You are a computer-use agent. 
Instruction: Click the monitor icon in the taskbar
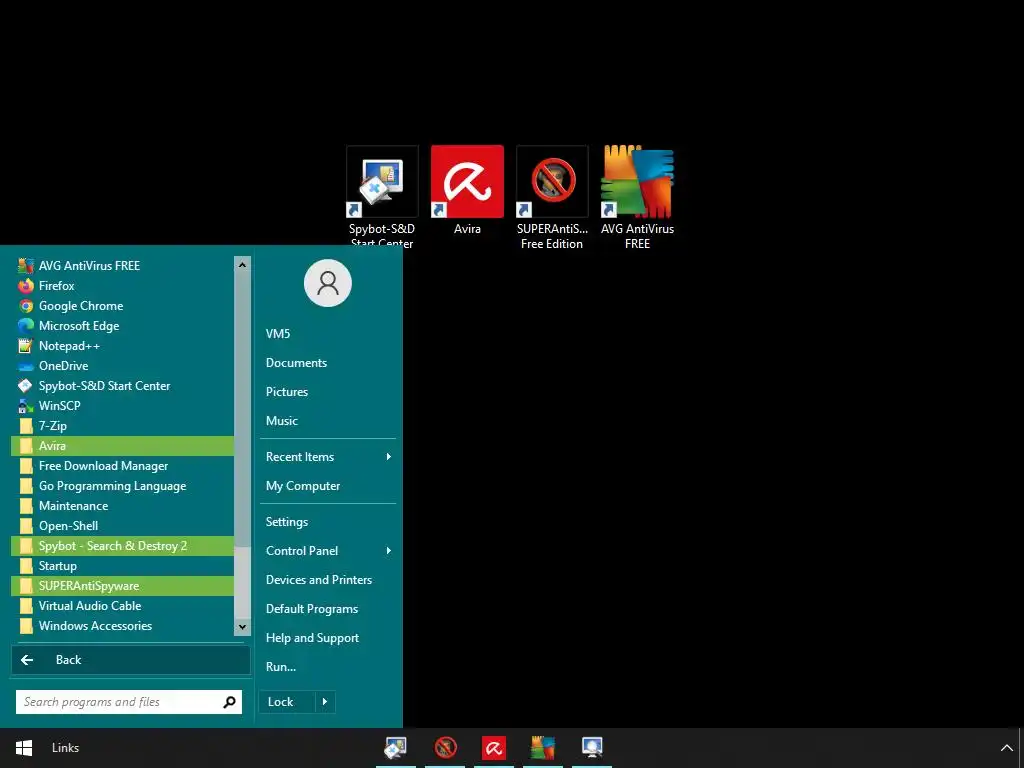click(592, 747)
